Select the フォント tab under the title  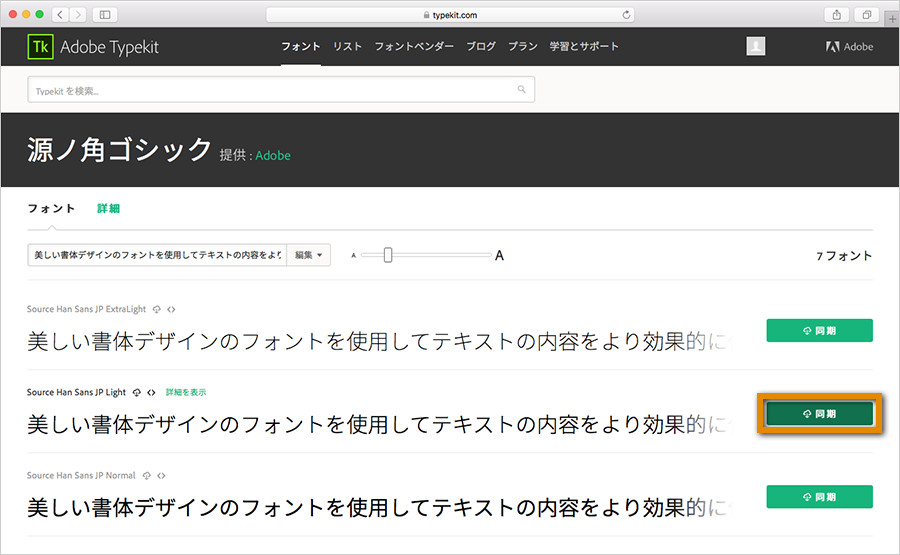tap(51, 208)
